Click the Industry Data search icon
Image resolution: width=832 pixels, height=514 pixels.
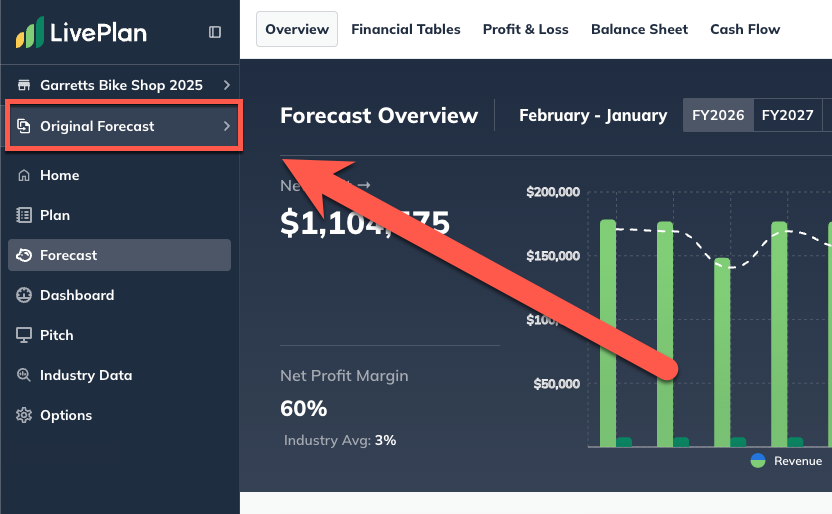pyautogui.click(x=24, y=375)
